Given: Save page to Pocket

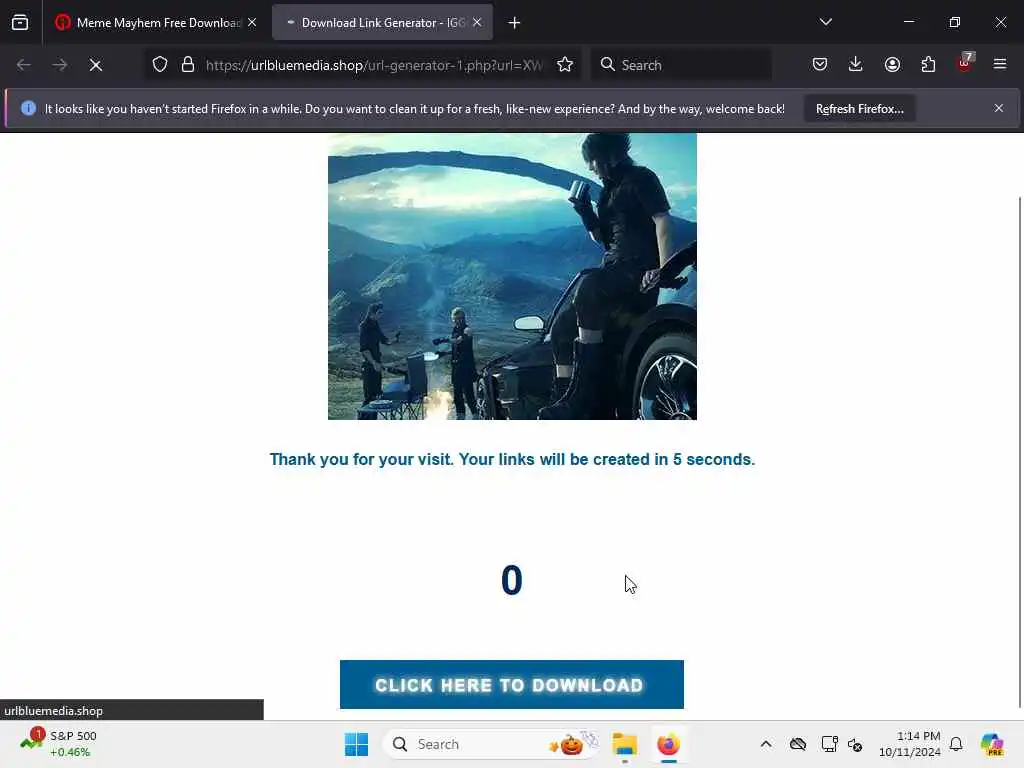Looking at the screenshot, I should (820, 64).
